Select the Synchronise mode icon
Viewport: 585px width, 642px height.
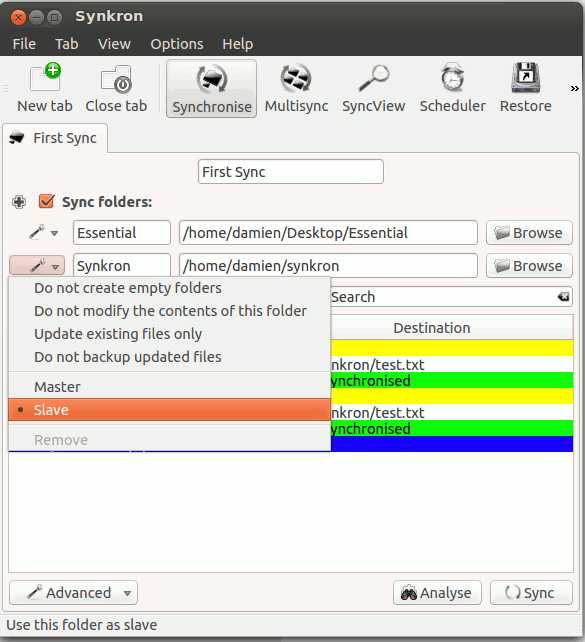tap(211, 88)
